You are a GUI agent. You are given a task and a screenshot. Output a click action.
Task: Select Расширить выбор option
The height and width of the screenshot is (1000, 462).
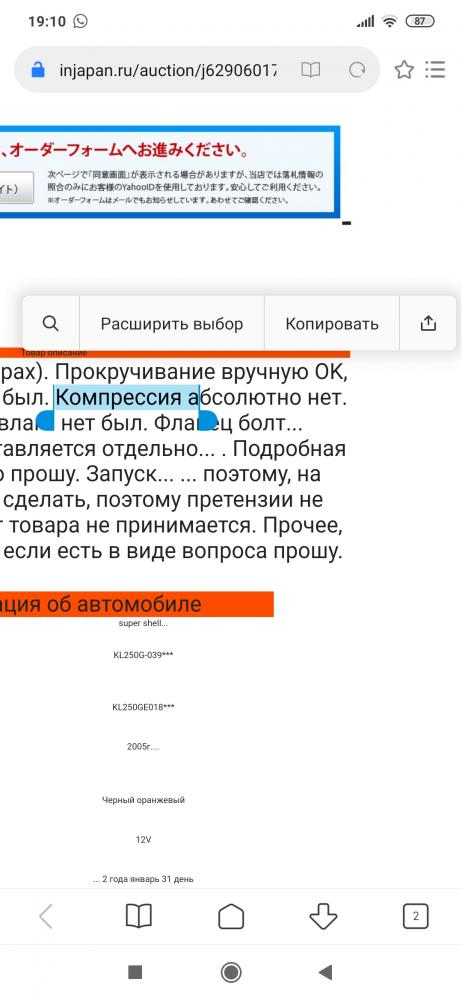(172, 324)
